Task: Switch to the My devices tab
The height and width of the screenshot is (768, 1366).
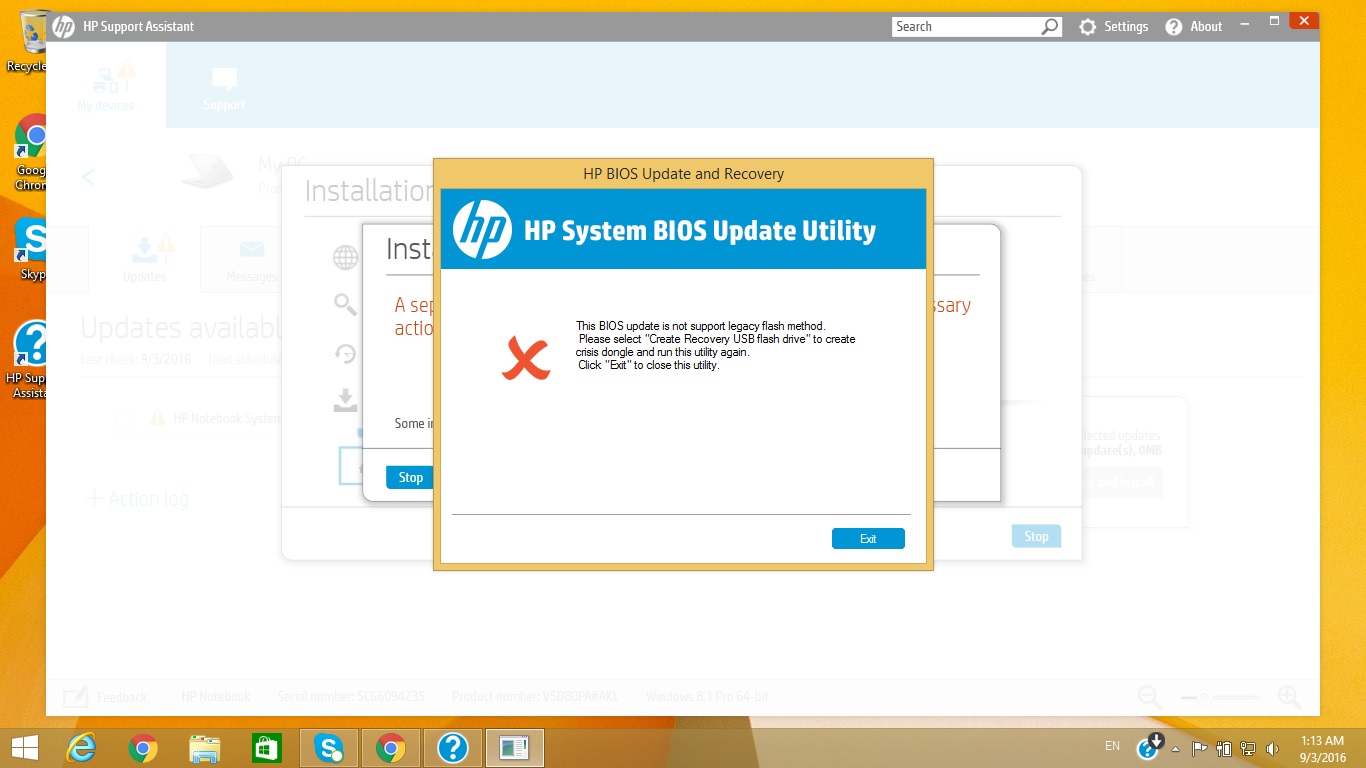Action: coord(106,86)
